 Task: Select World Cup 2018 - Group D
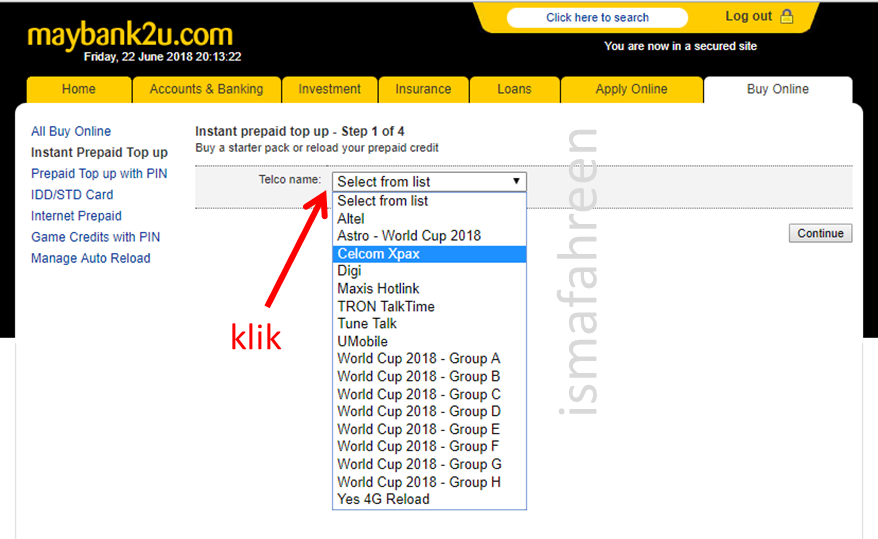click(429, 411)
